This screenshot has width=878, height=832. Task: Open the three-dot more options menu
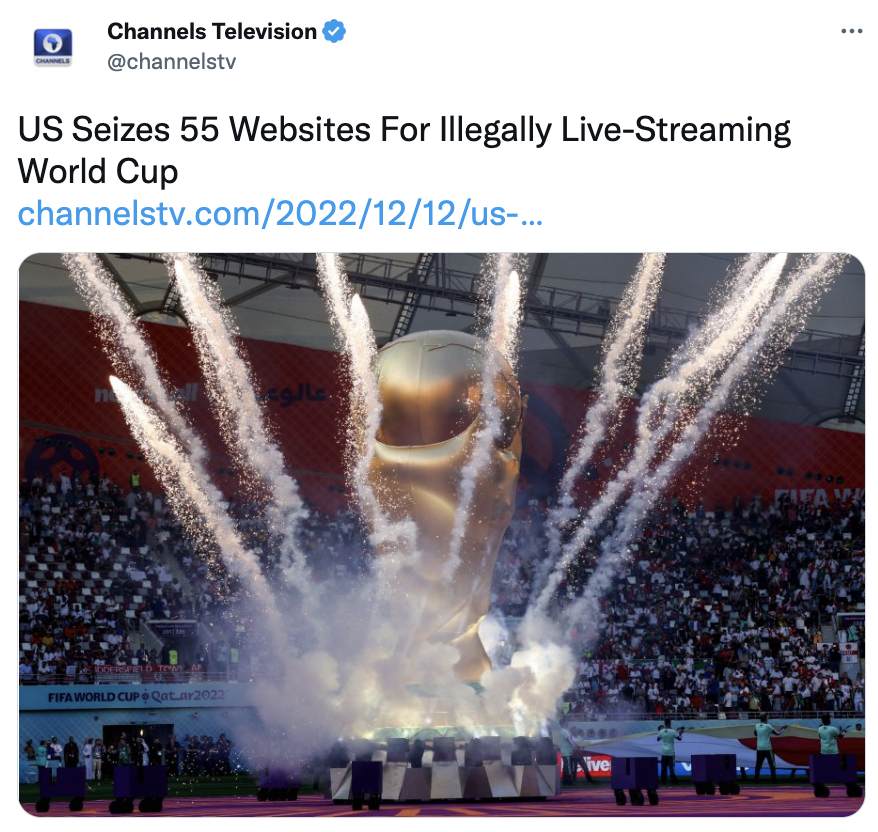(851, 31)
